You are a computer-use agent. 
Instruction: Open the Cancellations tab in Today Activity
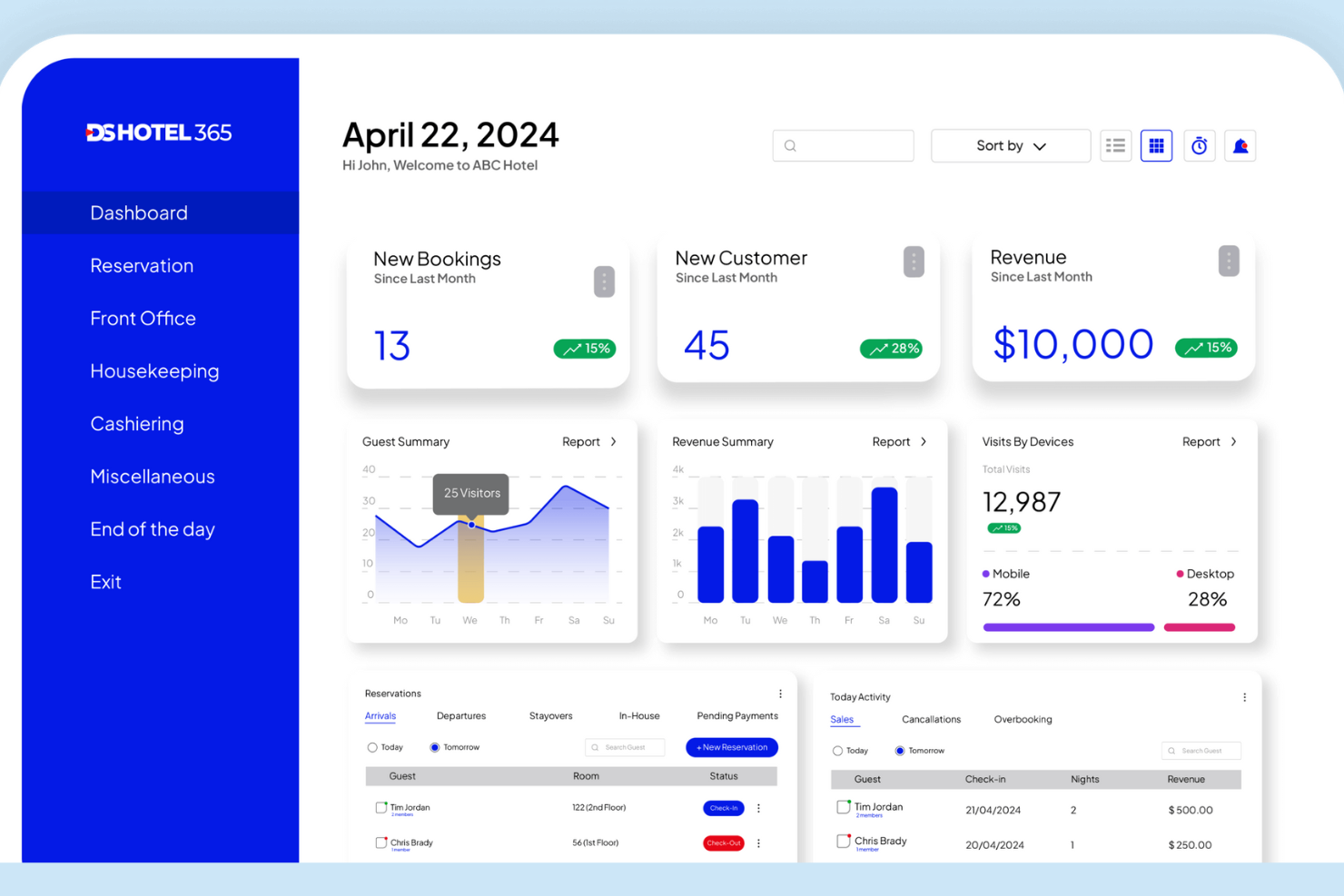click(x=931, y=719)
